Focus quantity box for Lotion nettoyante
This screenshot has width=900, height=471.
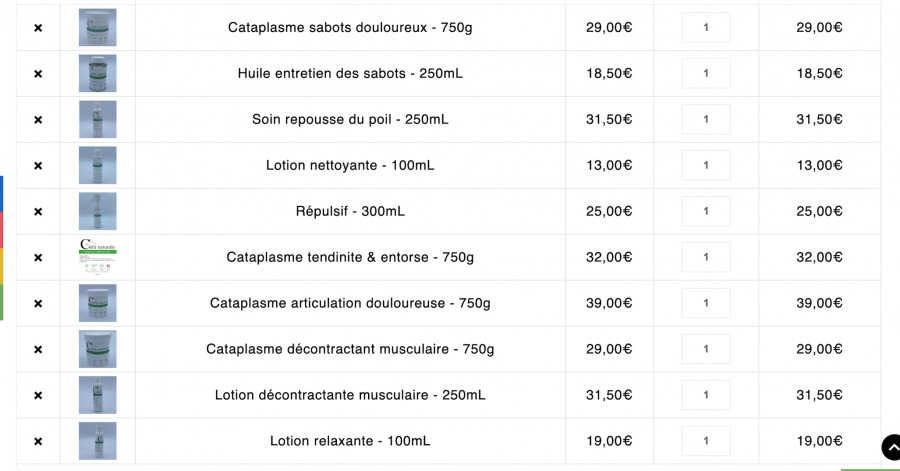(x=706, y=165)
